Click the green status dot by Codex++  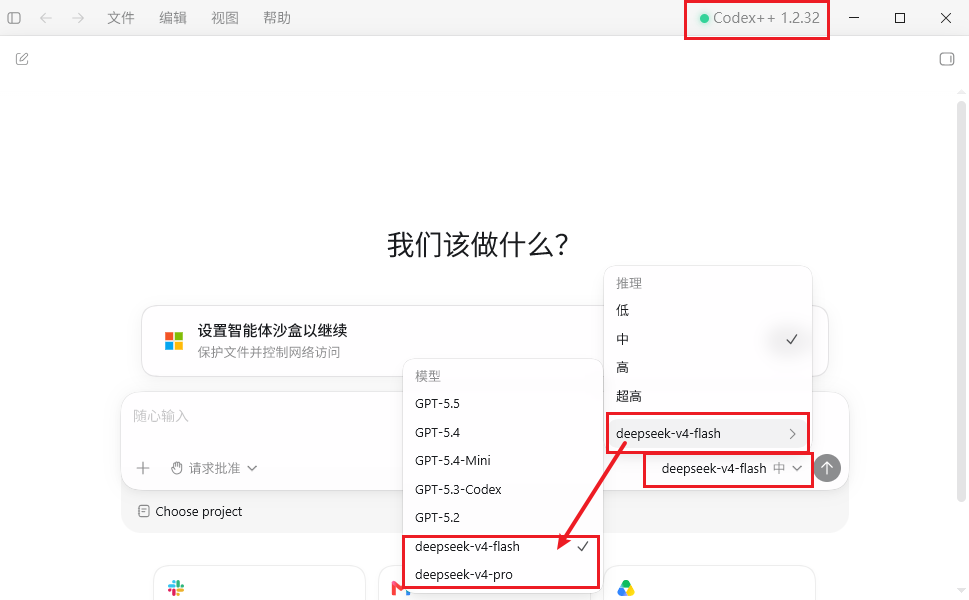(704, 19)
